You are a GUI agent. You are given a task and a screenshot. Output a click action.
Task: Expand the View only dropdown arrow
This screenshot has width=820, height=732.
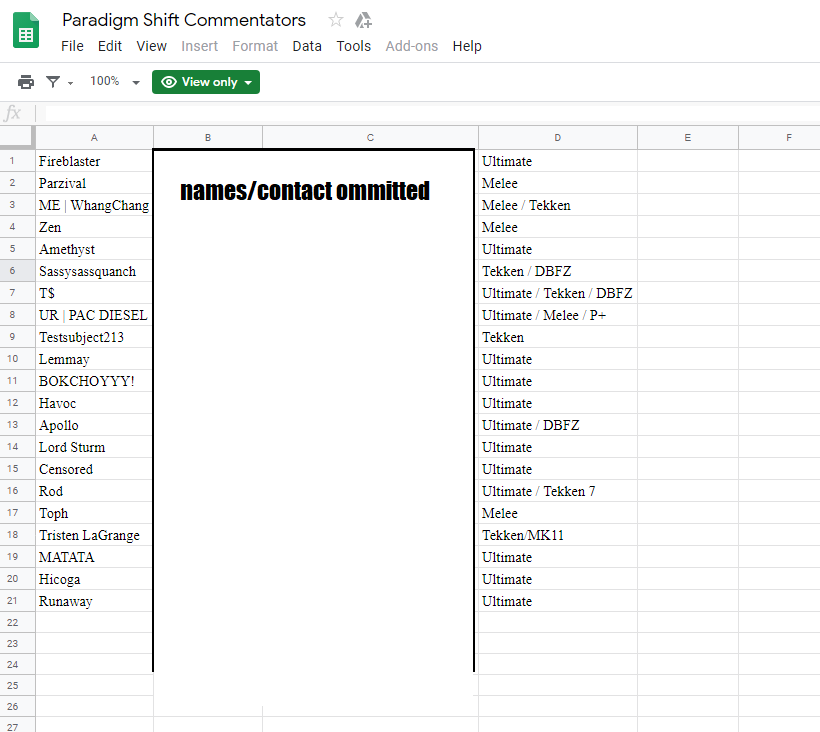[x=248, y=83]
